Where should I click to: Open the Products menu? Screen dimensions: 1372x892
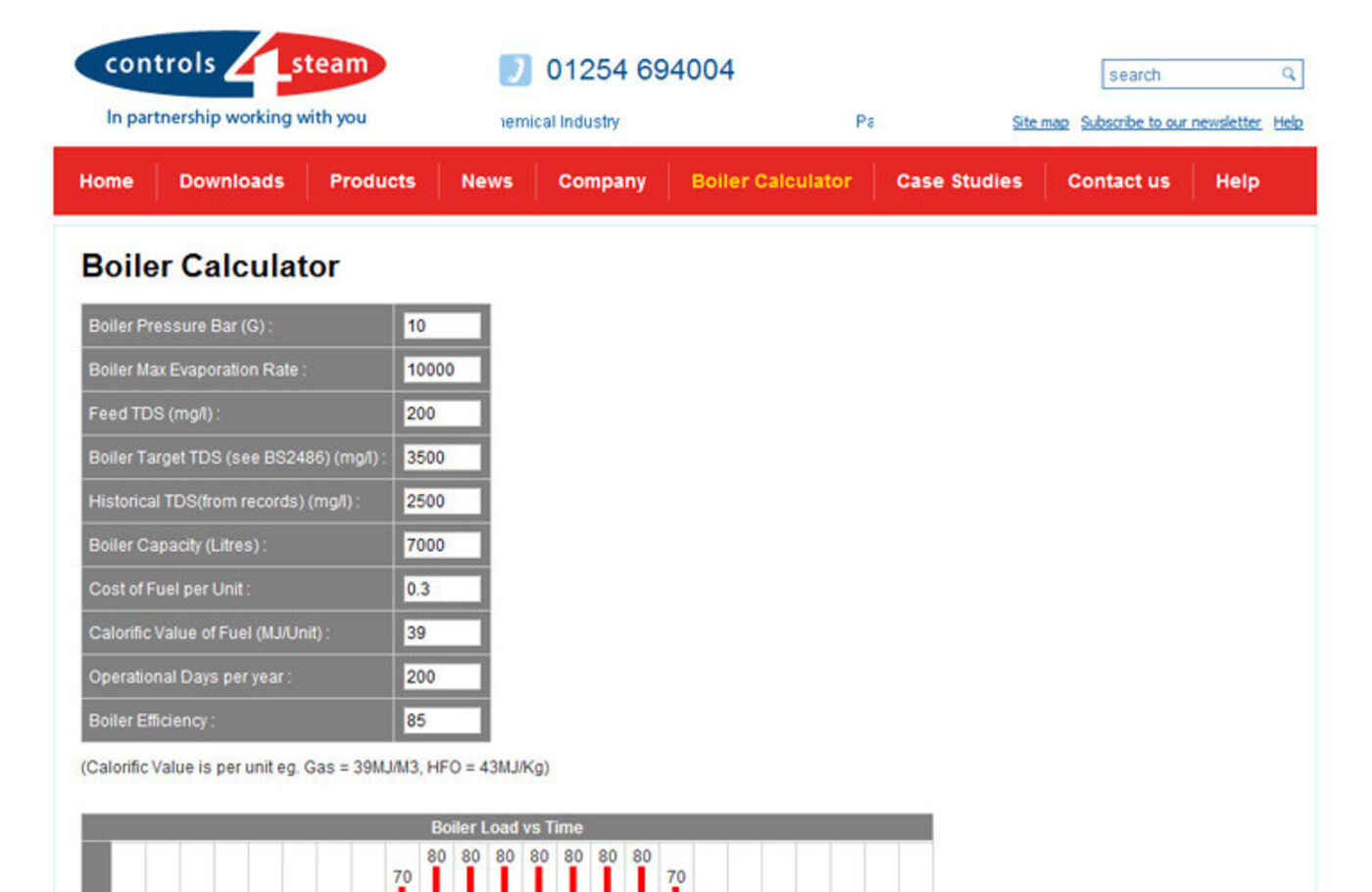point(372,181)
